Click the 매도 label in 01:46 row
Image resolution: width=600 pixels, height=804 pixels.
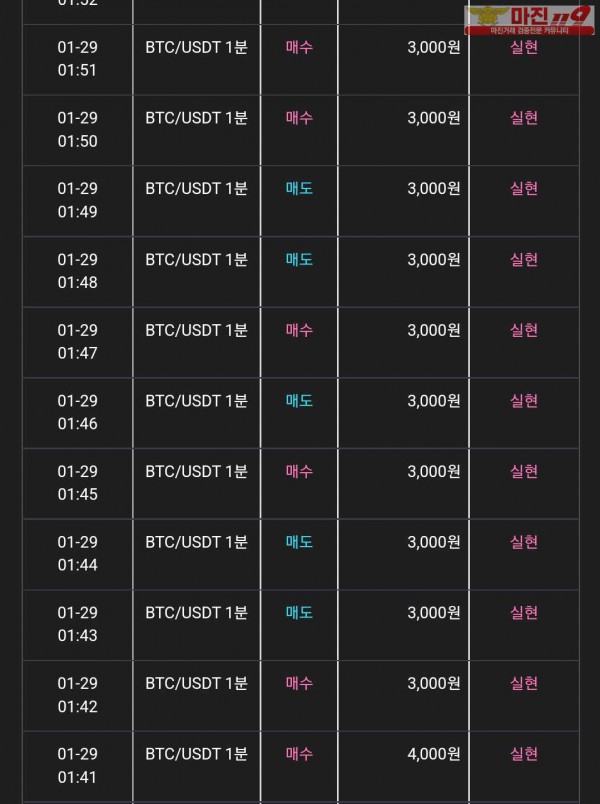[x=299, y=401]
